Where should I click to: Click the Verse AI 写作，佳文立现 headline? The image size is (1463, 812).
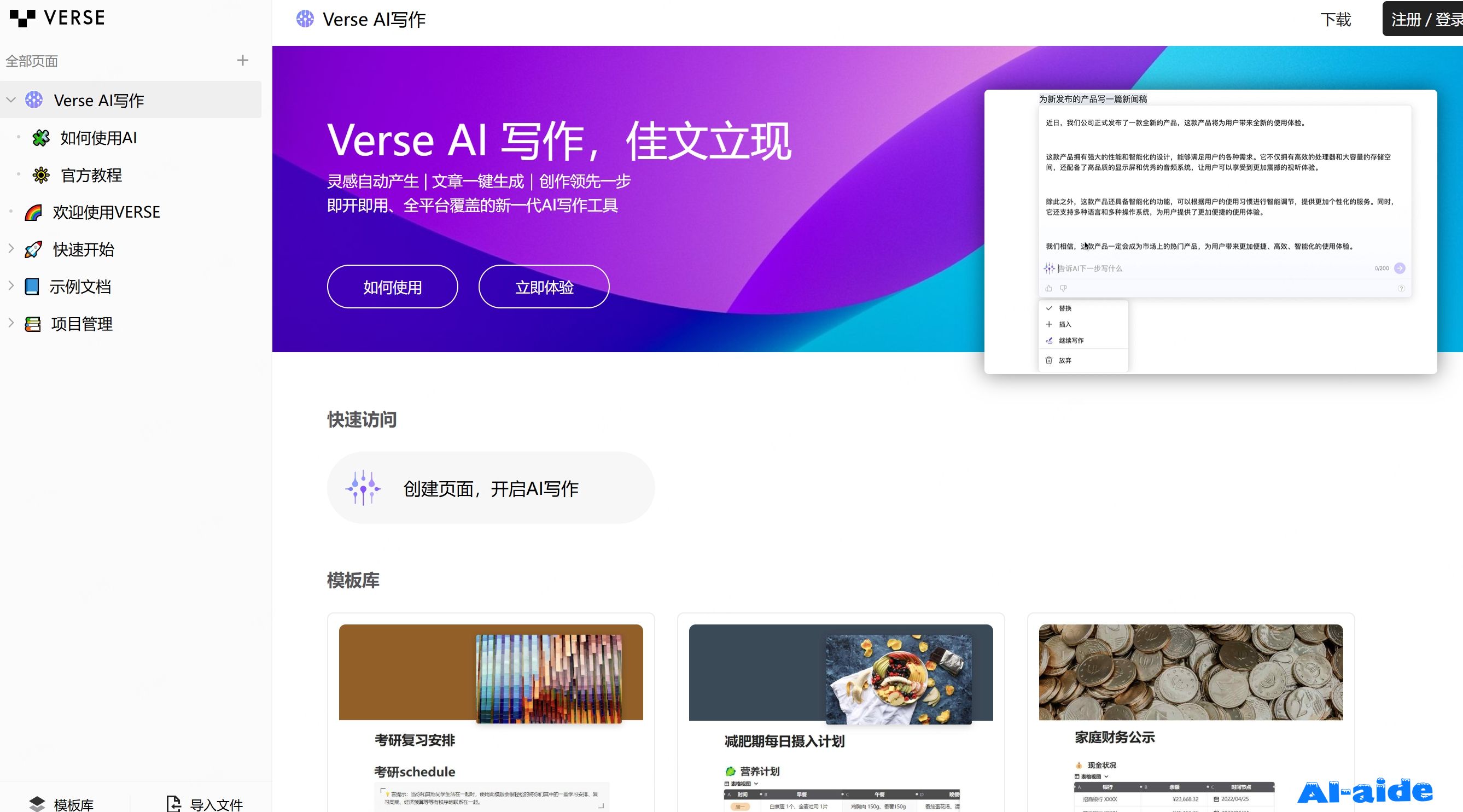559,141
